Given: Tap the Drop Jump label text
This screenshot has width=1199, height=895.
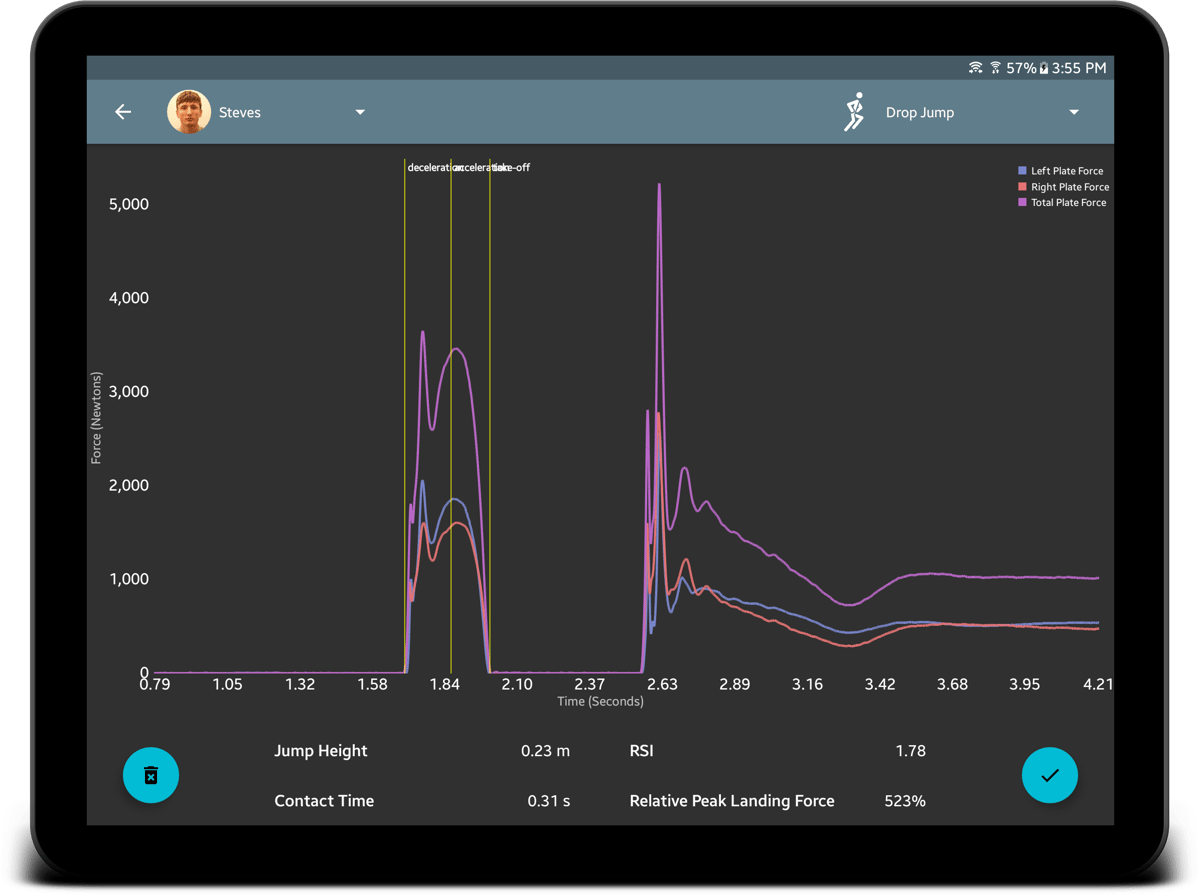Looking at the screenshot, I should [x=919, y=113].
